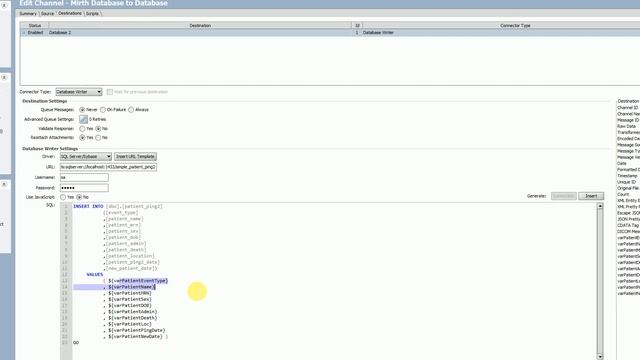Image resolution: width=640 pixels, height=360 pixels.
Task: Click the Connector Type column header
Action: [x=515, y=25]
